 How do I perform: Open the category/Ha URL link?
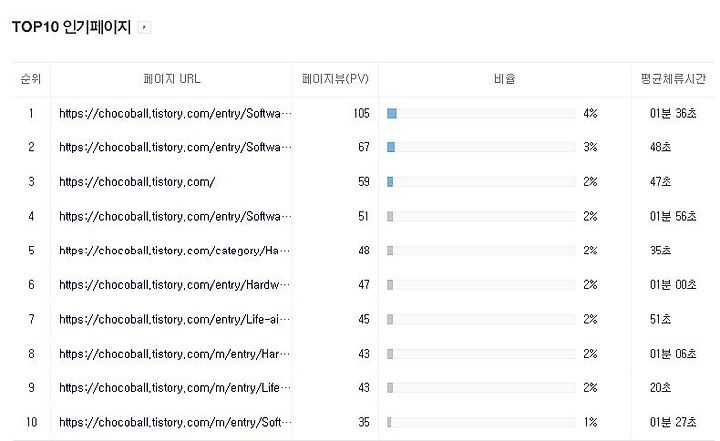[174, 251]
